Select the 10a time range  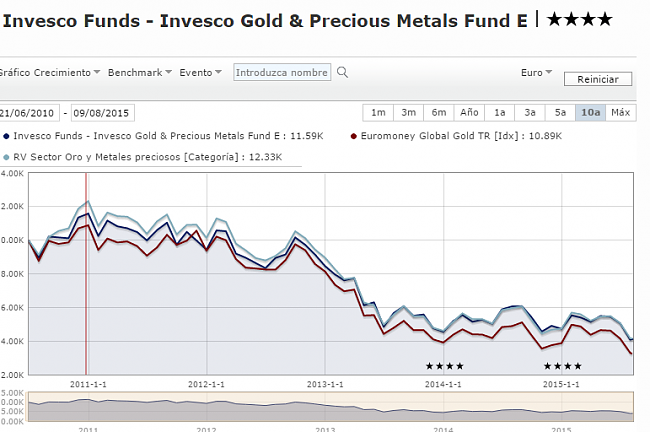[590, 112]
